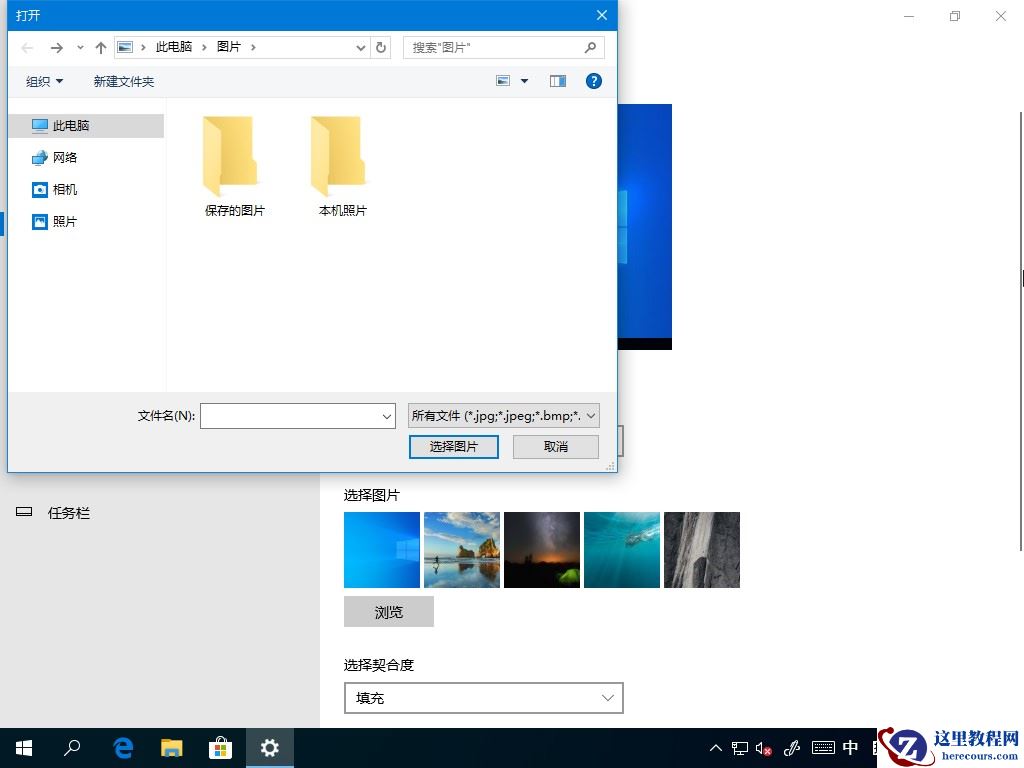Click the 浏览 button
Image resolution: width=1024 pixels, height=768 pixels.
point(388,611)
